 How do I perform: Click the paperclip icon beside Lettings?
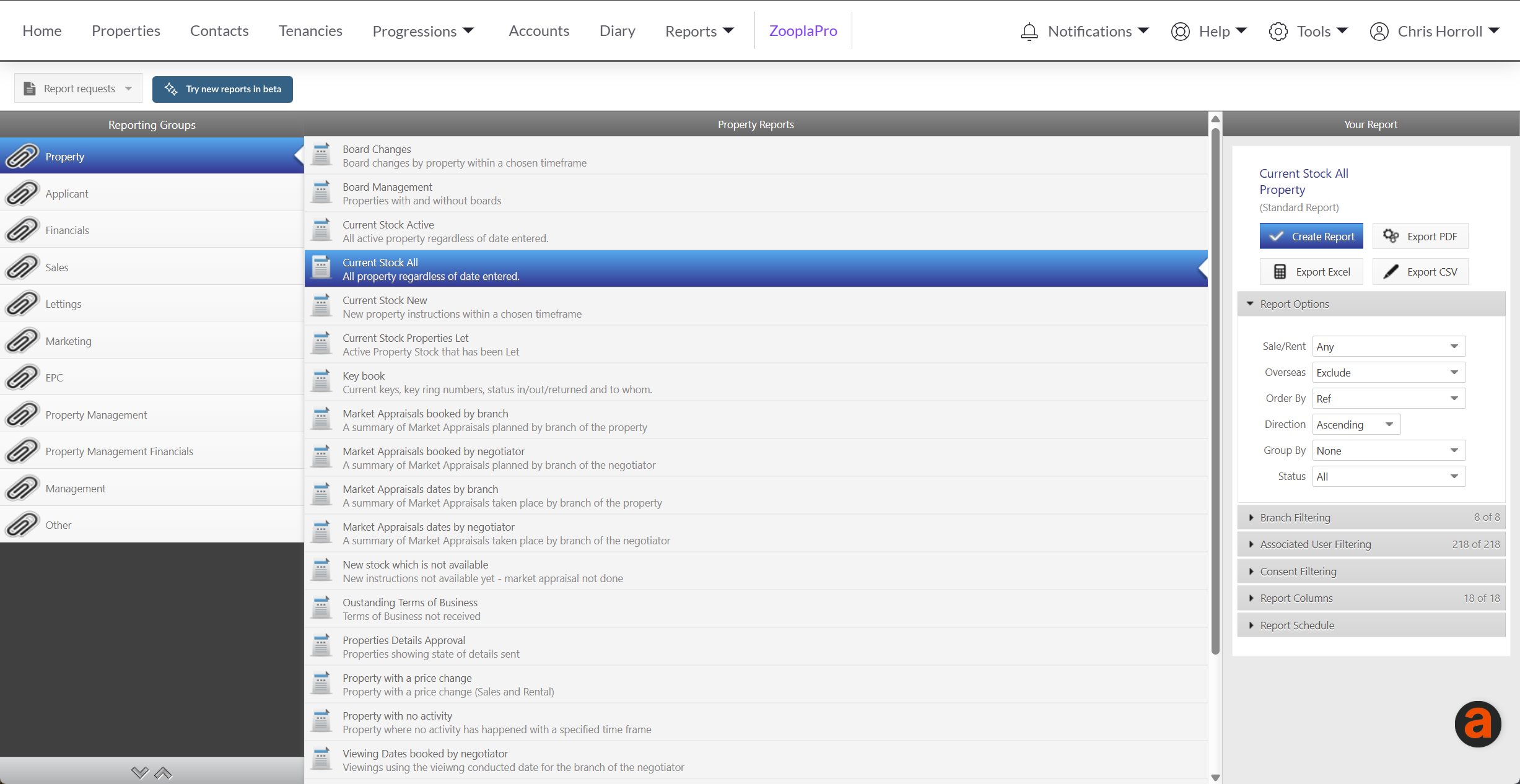(22, 303)
